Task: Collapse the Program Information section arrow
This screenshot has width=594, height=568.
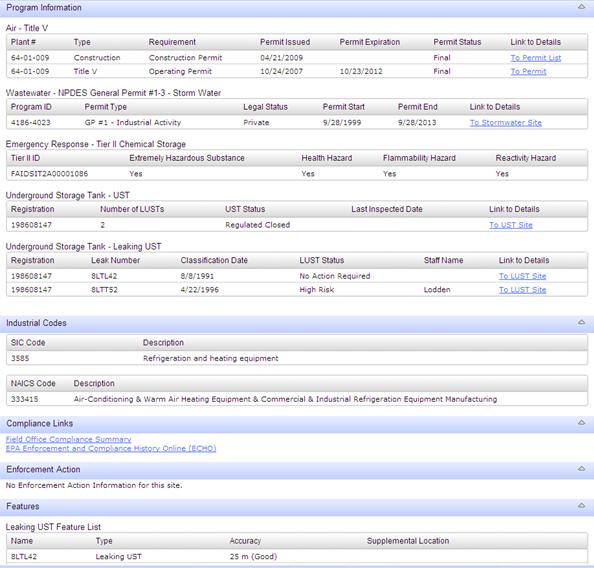Action: click(581, 6)
